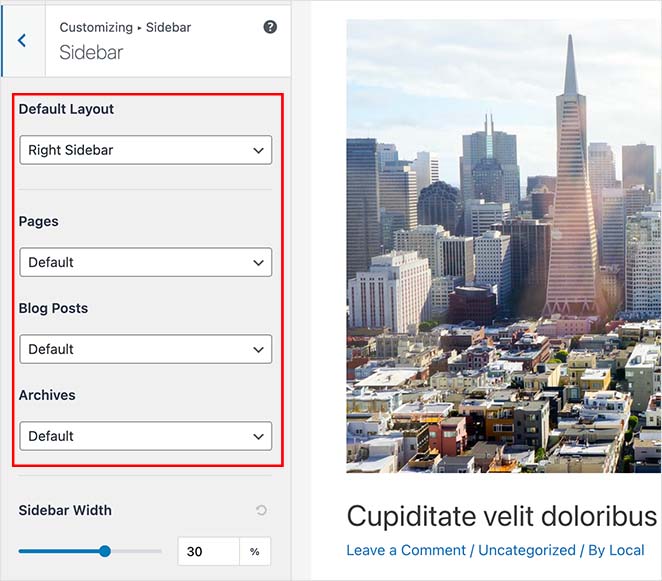Click the Blog Posts label
Viewport: 662px width, 581px height.
point(53,308)
